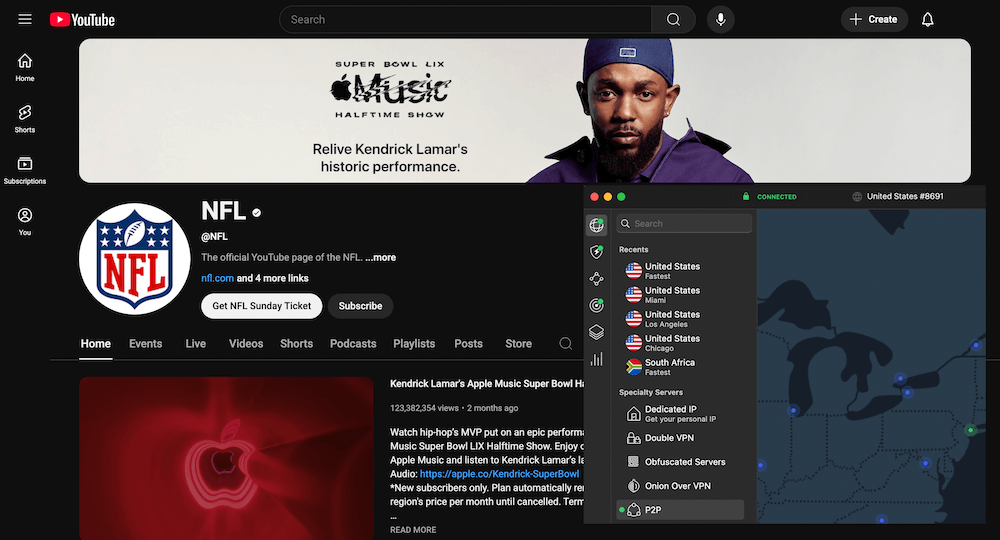Image resolution: width=1000 pixels, height=540 pixels.
Task: Click the CONNECTED status text
Action: pyautogui.click(x=776, y=197)
